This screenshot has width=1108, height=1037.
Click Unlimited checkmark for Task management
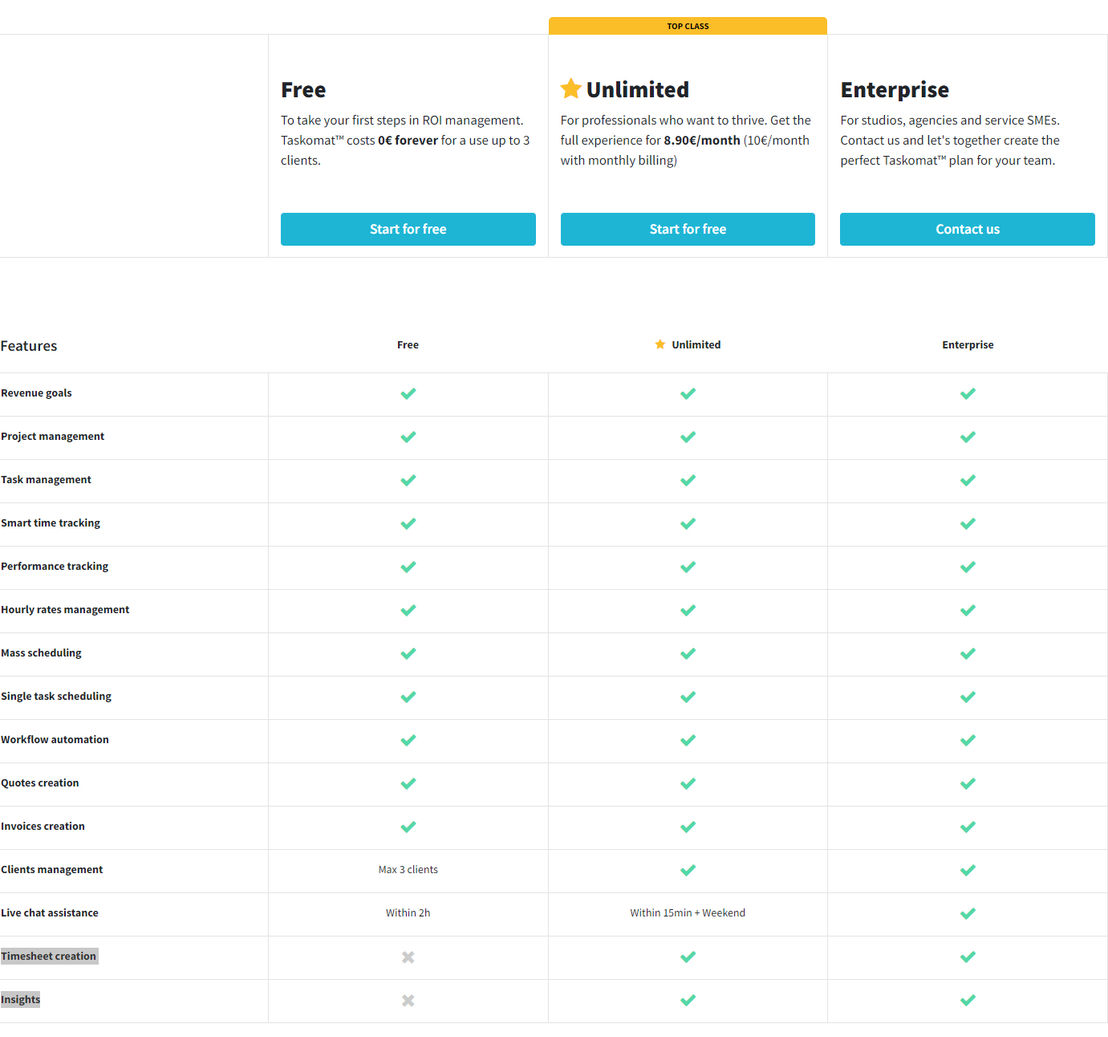(x=688, y=480)
